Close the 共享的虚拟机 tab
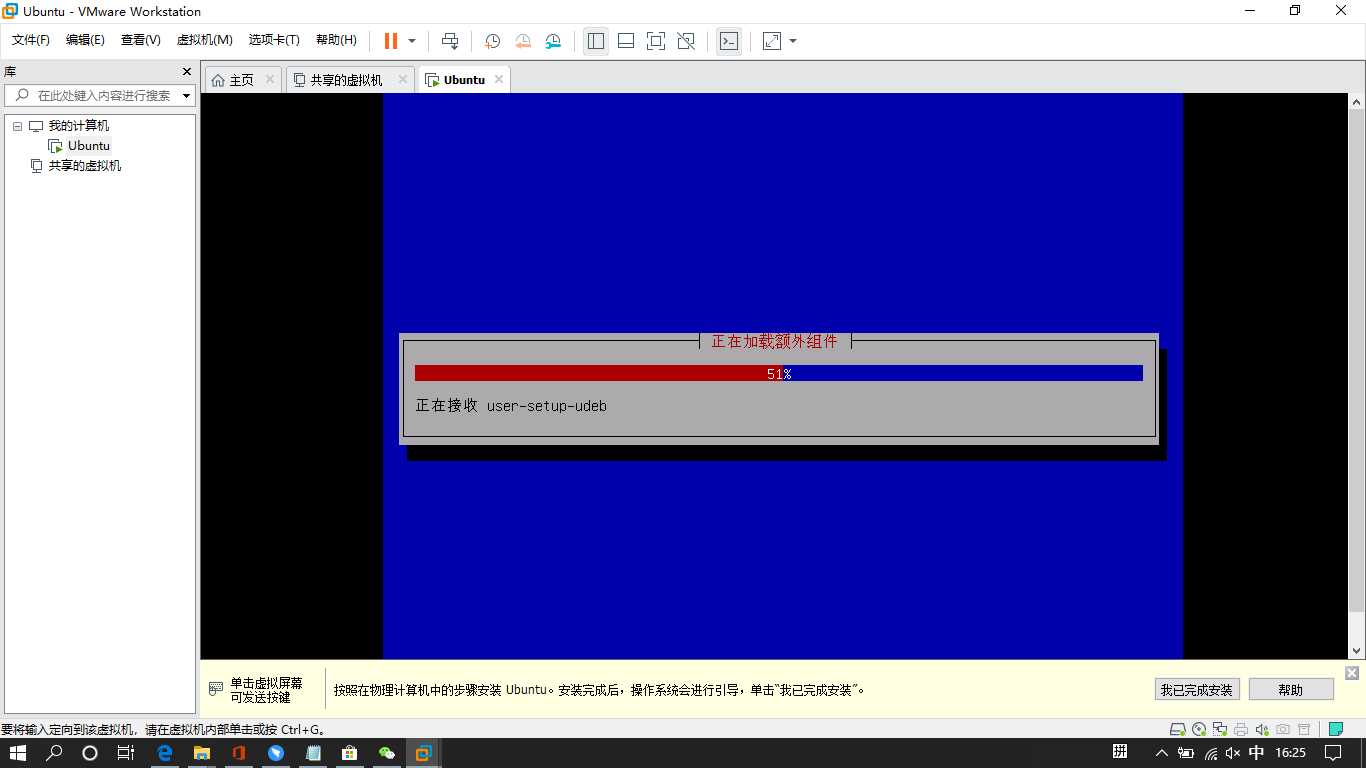The image size is (1366, 768). click(403, 79)
